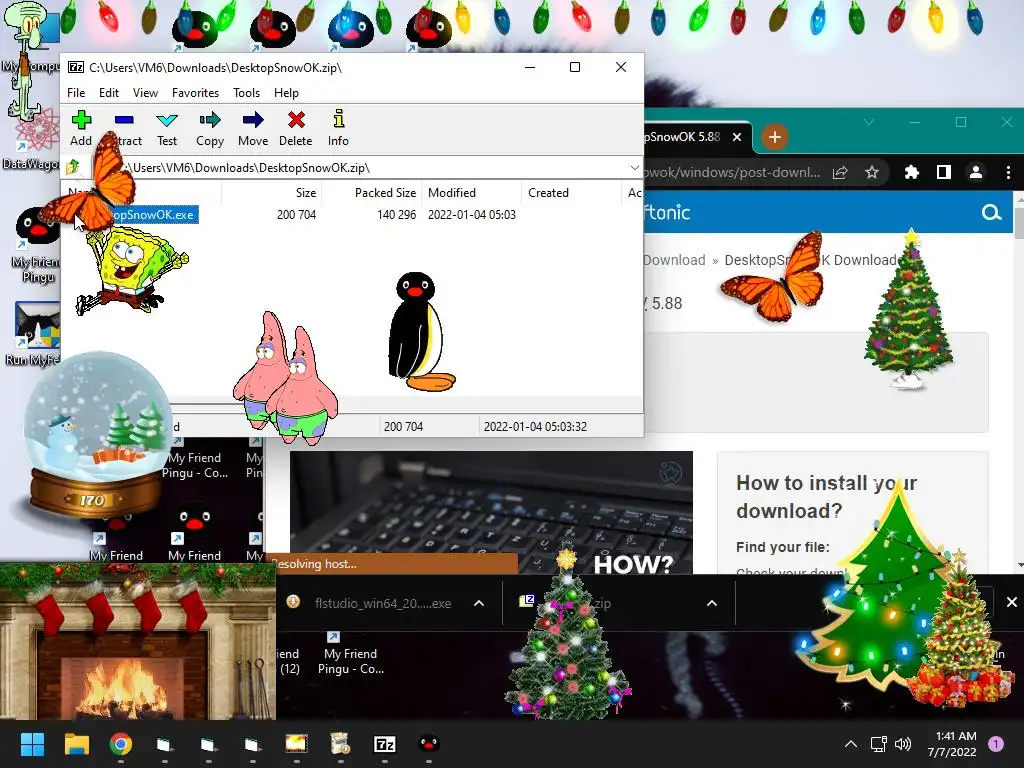
Task: Open the Favorites menu in 7-Zip
Action: [x=195, y=93]
